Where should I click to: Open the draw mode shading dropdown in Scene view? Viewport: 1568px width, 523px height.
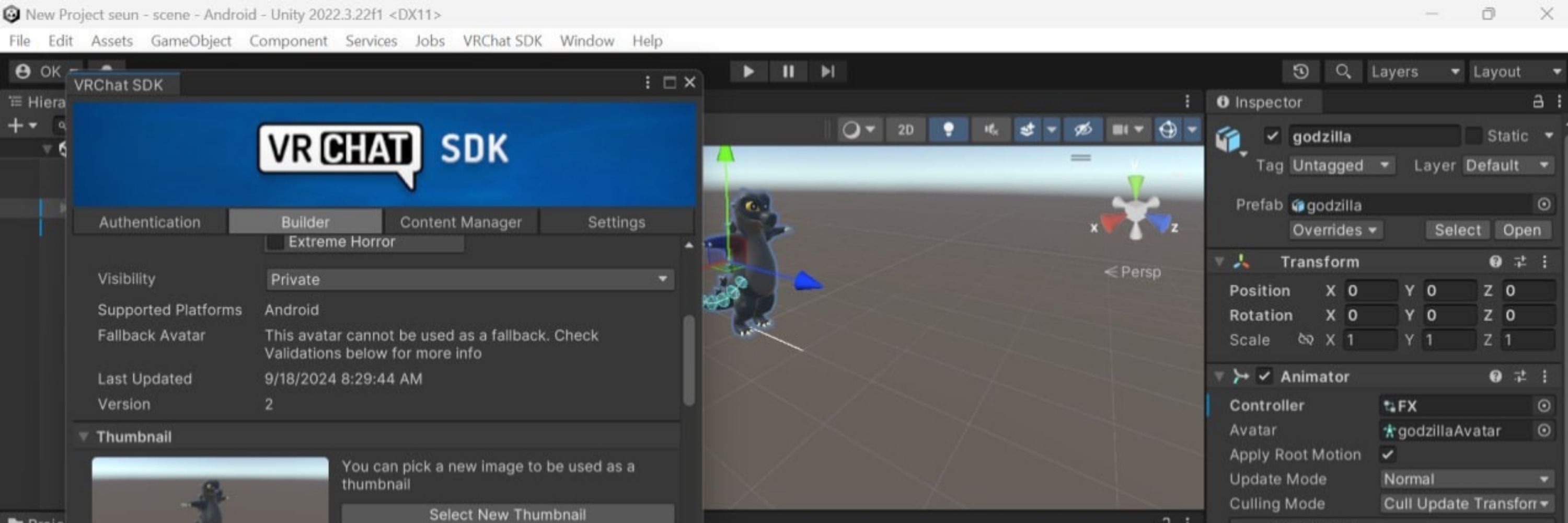pos(858,130)
